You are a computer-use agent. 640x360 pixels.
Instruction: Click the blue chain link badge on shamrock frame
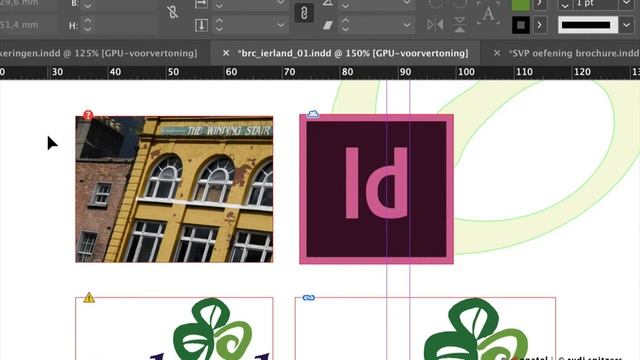[x=309, y=298]
